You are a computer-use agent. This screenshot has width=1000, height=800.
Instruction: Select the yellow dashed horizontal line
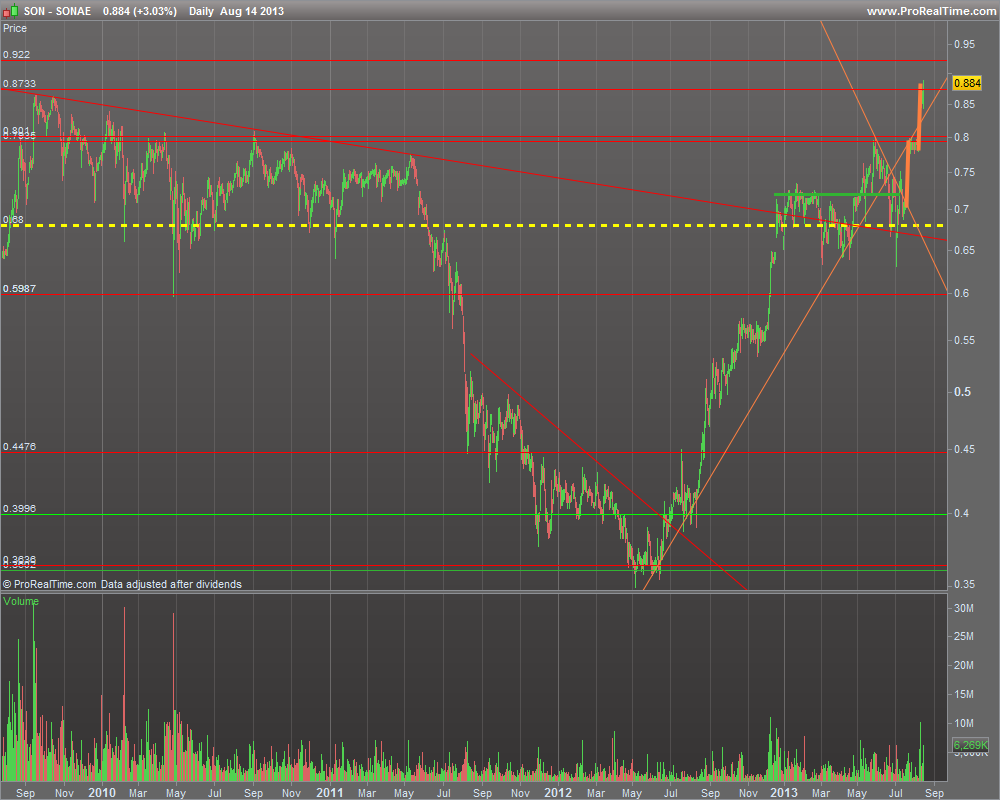(x=473, y=225)
